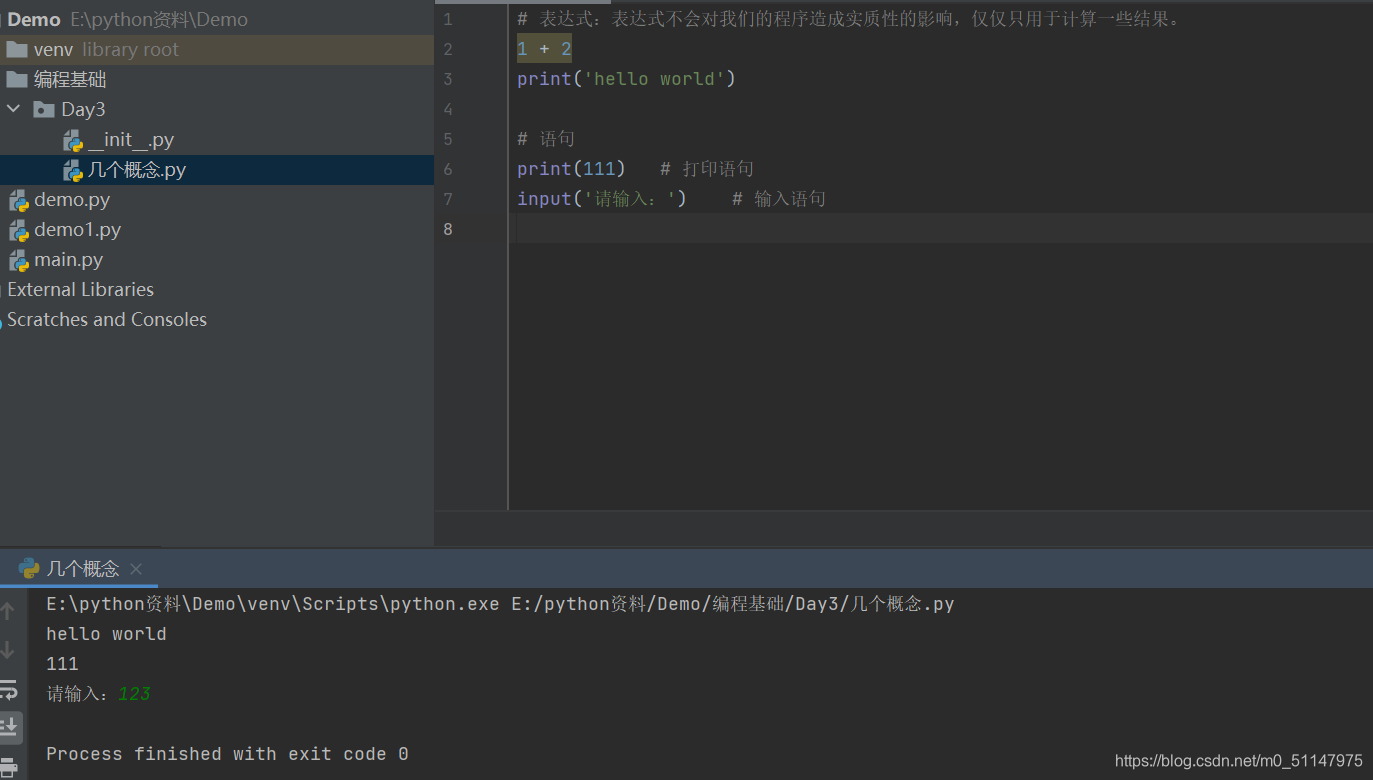Select the Day3 package folder label
1373x780 pixels.
tap(83, 109)
